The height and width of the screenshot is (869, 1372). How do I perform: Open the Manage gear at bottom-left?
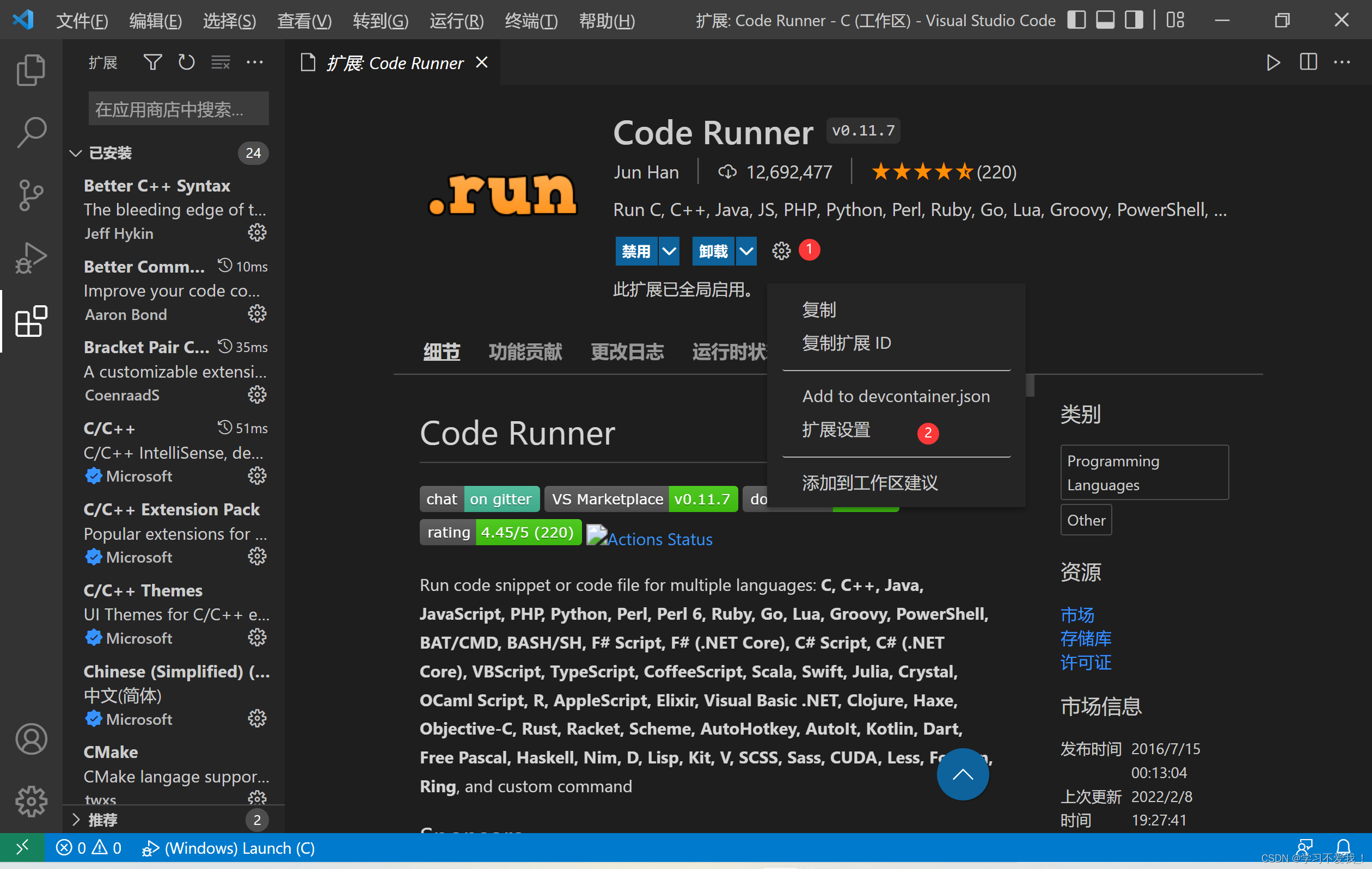(31, 801)
